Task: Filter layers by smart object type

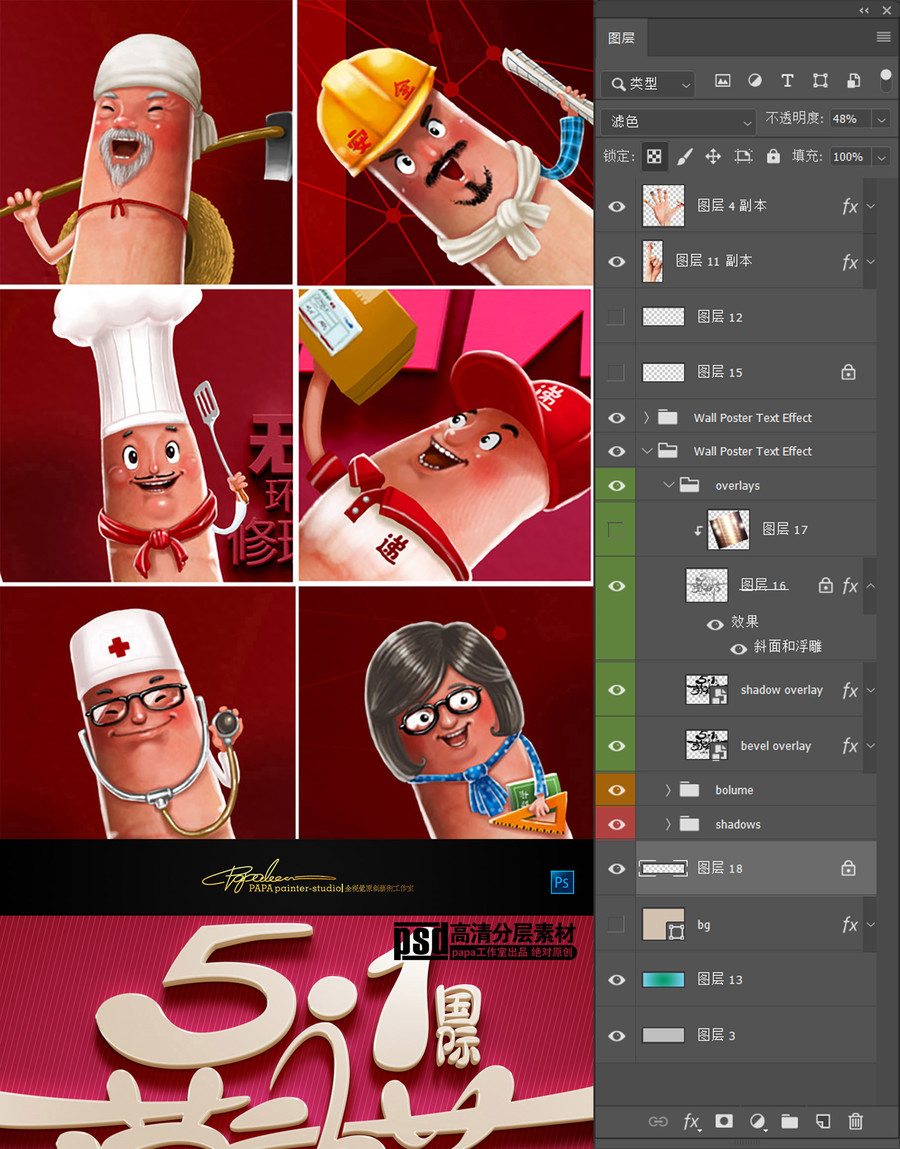Action: 853,81
